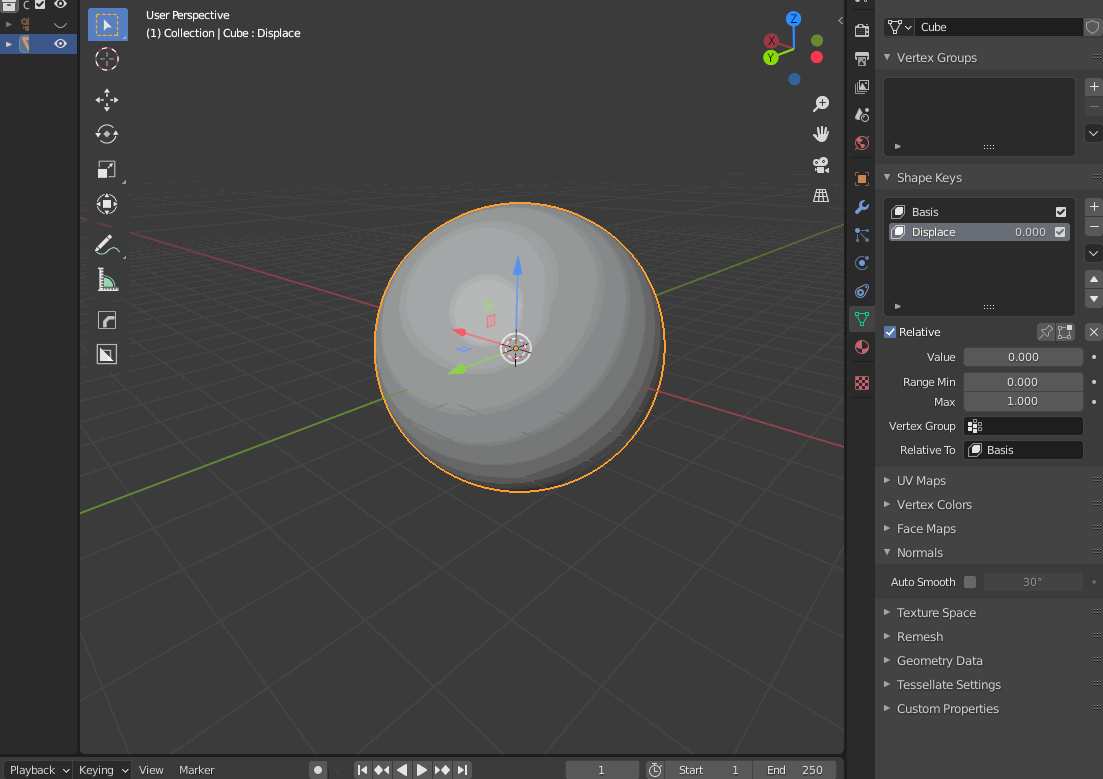This screenshot has height=779, width=1103.
Task: Toggle the shape key pin button
Action: click(1046, 332)
